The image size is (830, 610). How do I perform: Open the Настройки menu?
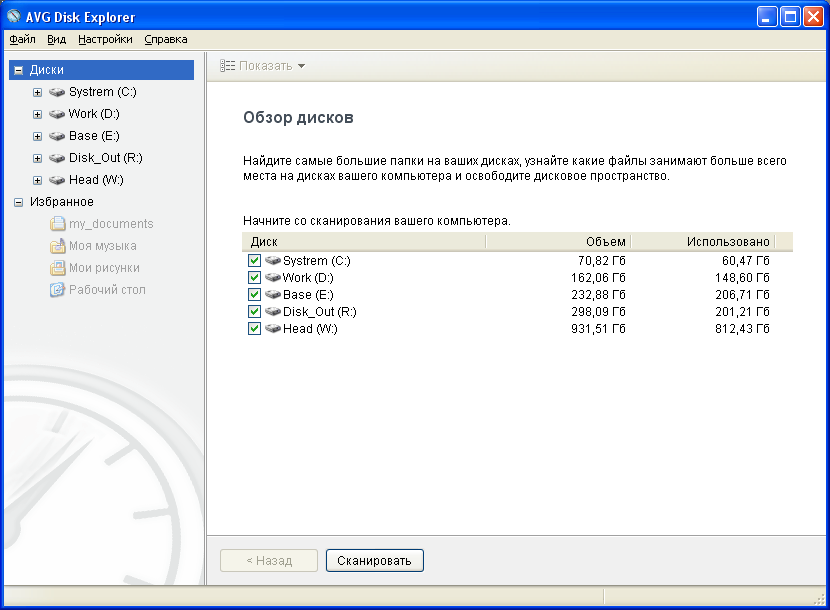tap(105, 39)
